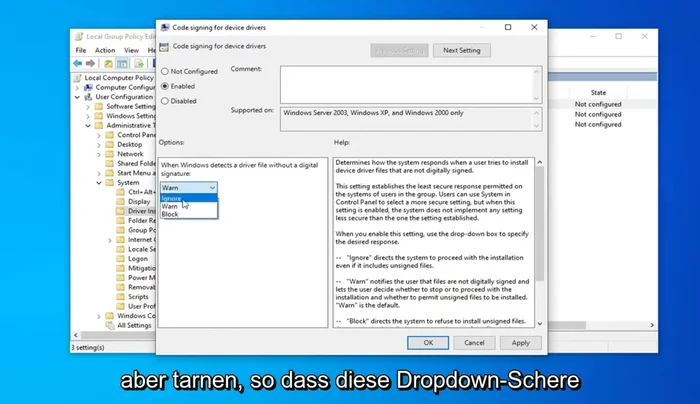This screenshot has height=404, width=700.
Task: Click the Help pane scroll up arrow
Action: 540,162
